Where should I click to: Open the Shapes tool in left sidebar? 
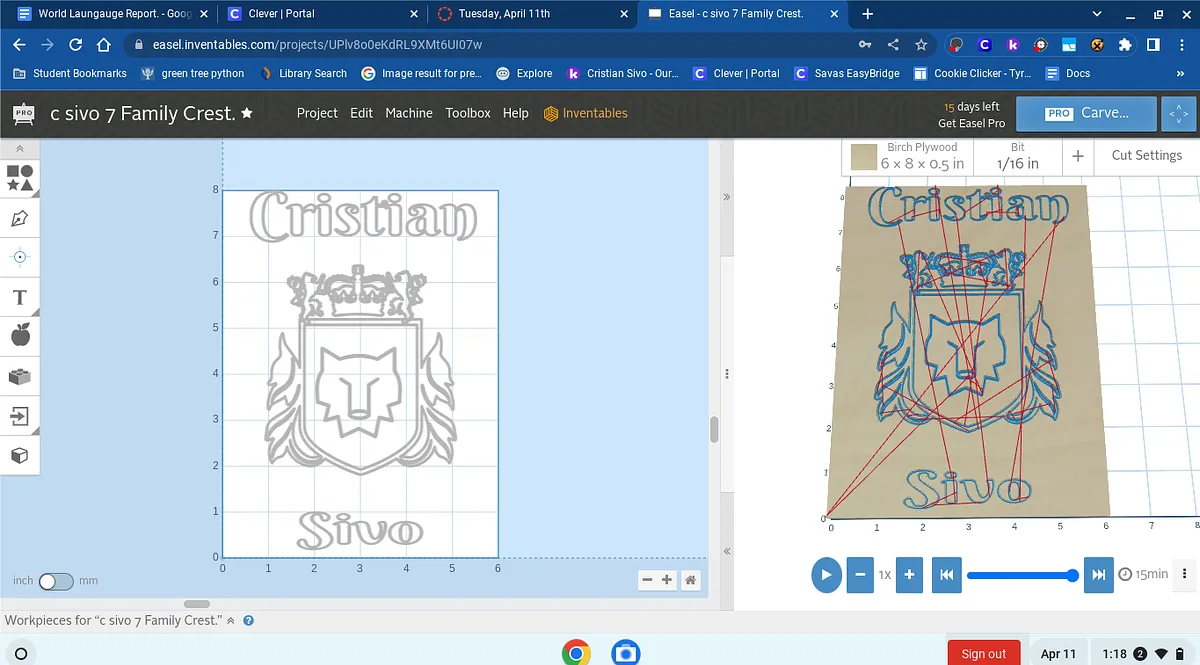pyautogui.click(x=20, y=178)
